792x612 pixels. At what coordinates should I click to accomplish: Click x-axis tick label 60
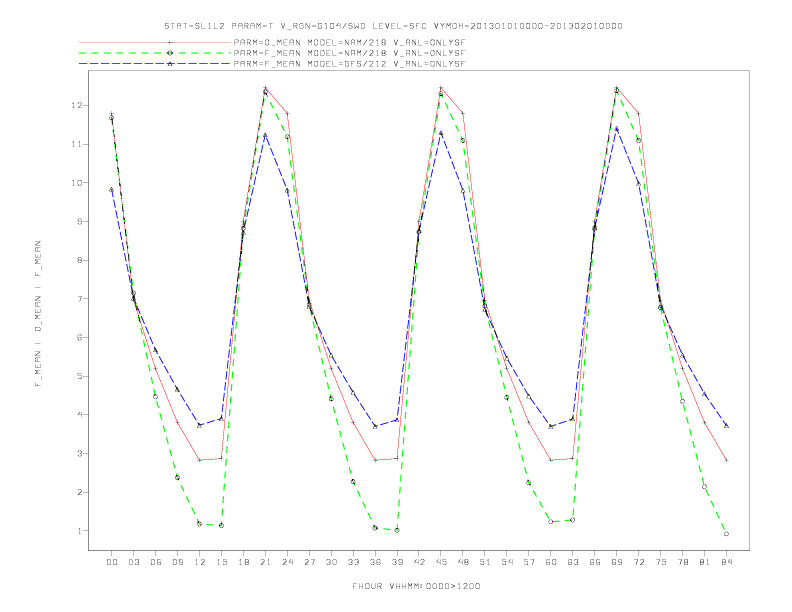pos(551,562)
